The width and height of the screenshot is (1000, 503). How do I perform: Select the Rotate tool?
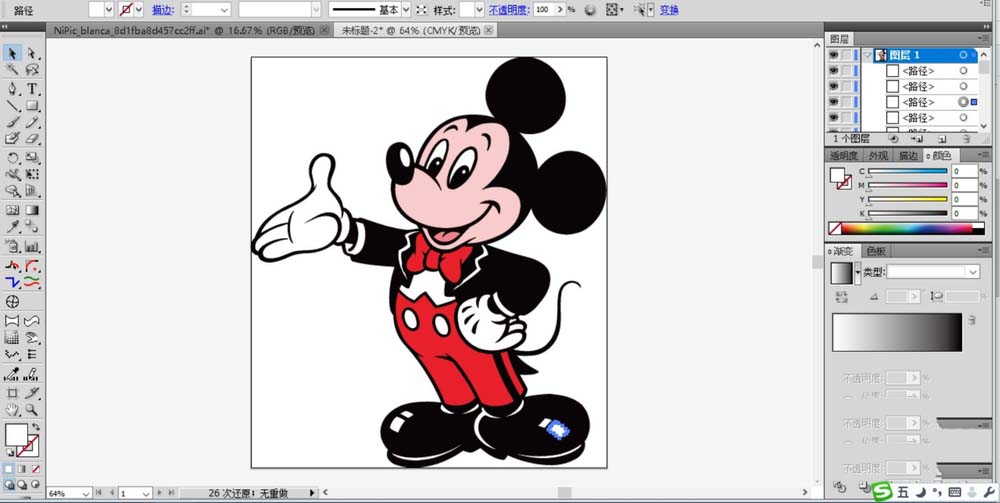12,158
